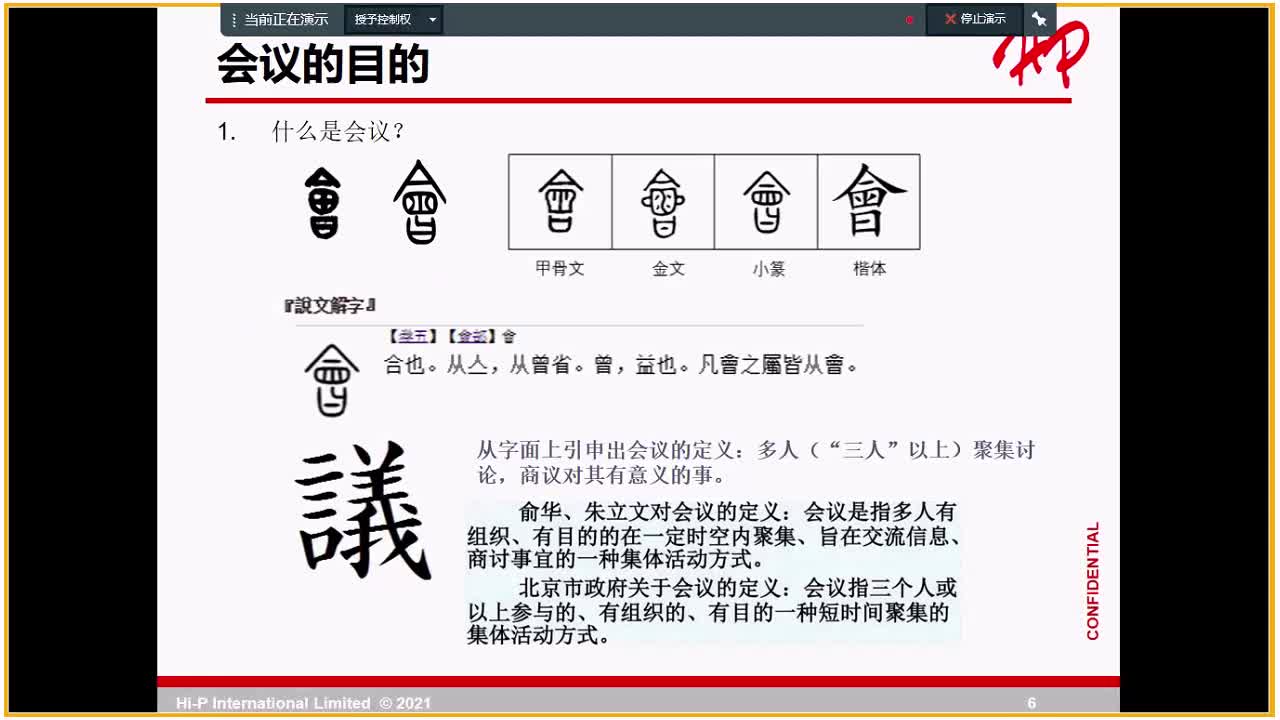Click the 甲骨文 character cell in the table
The width and height of the screenshot is (1280, 720).
[x=560, y=200]
